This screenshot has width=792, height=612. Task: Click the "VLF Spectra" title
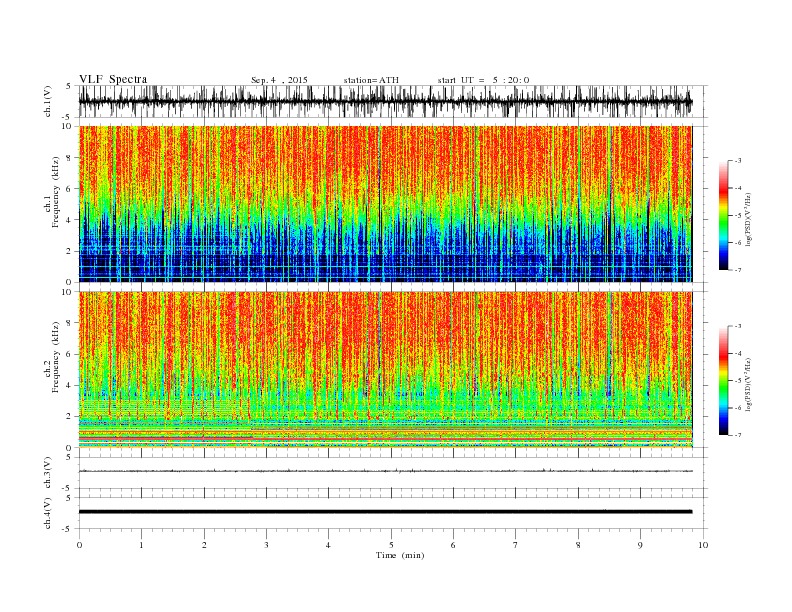113,79
